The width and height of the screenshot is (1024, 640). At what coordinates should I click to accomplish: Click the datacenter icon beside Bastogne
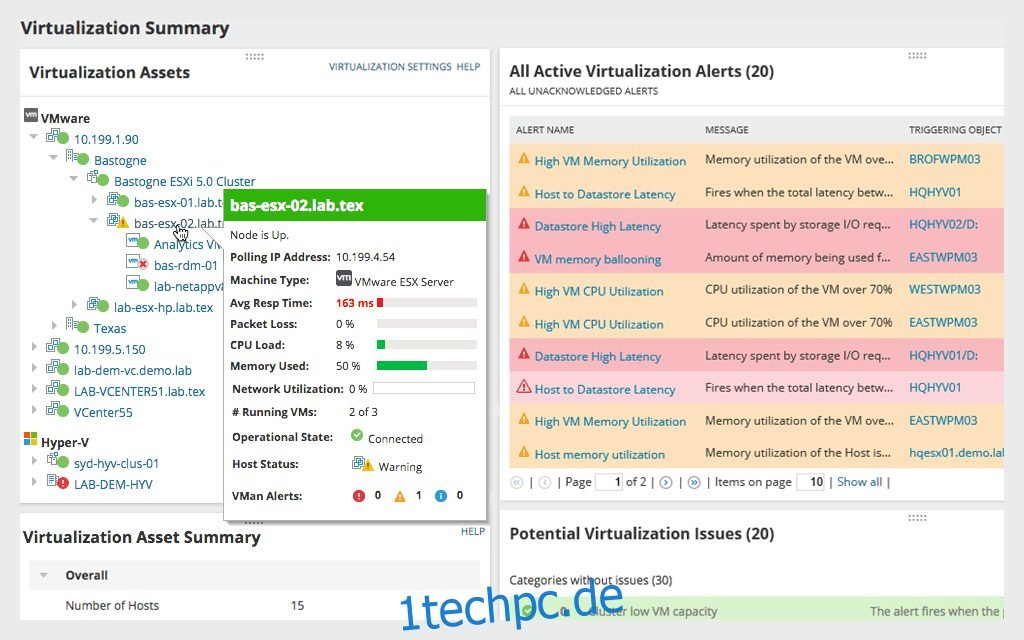pyautogui.click(x=77, y=158)
